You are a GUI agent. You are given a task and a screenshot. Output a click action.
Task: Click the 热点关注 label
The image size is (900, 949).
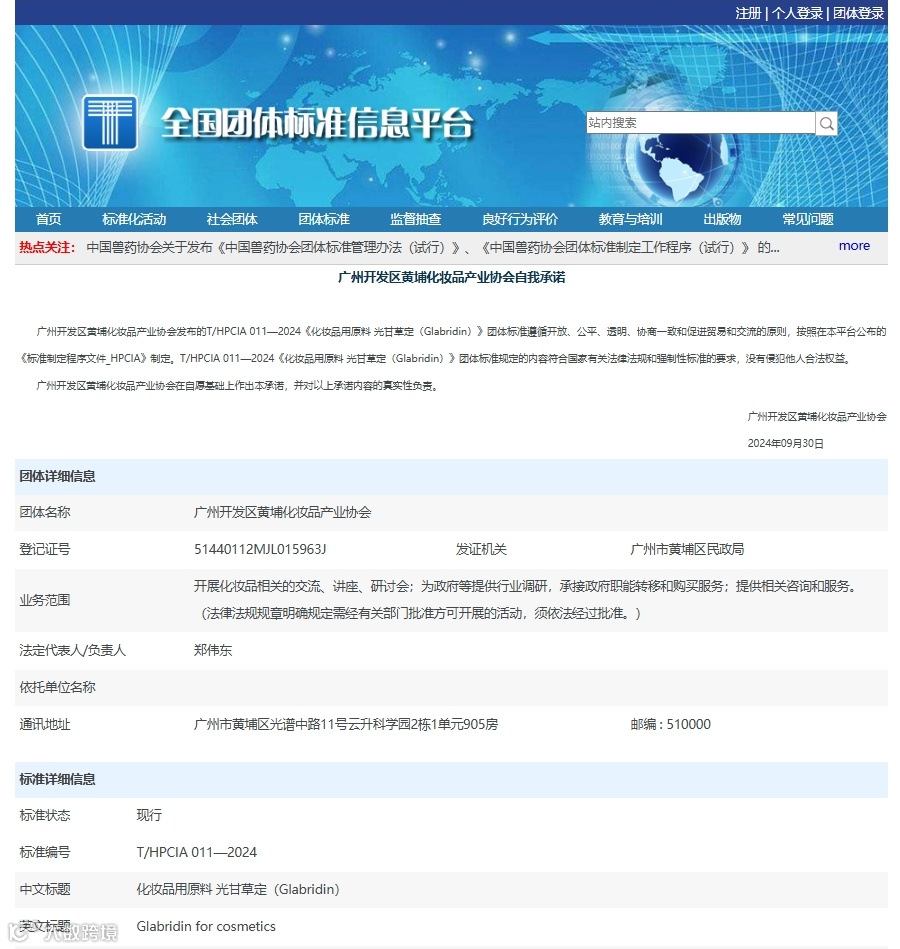(x=47, y=248)
